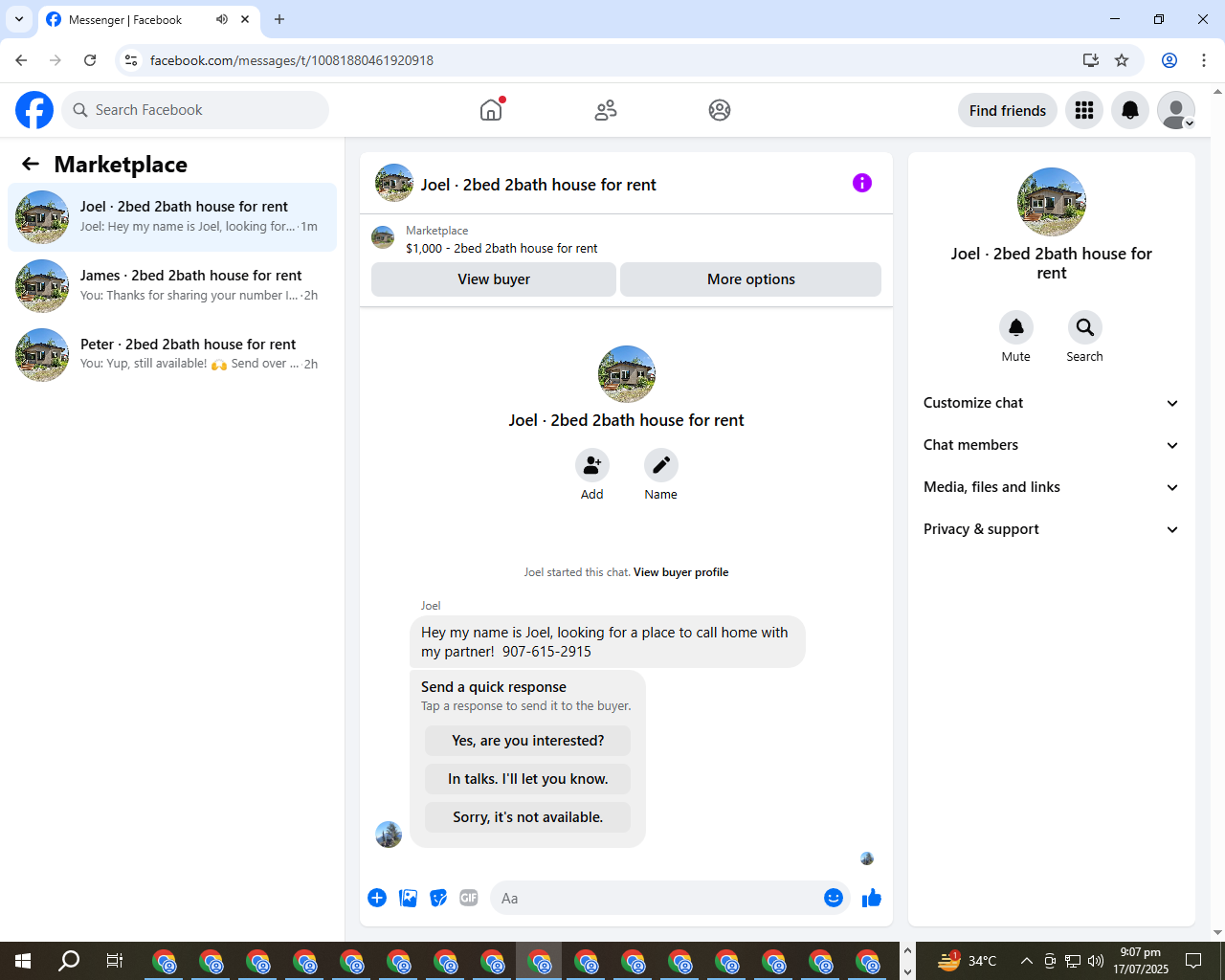This screenshot has height=980, width=1225.
Task: Open a new browser tab
Action: [279, 19]
